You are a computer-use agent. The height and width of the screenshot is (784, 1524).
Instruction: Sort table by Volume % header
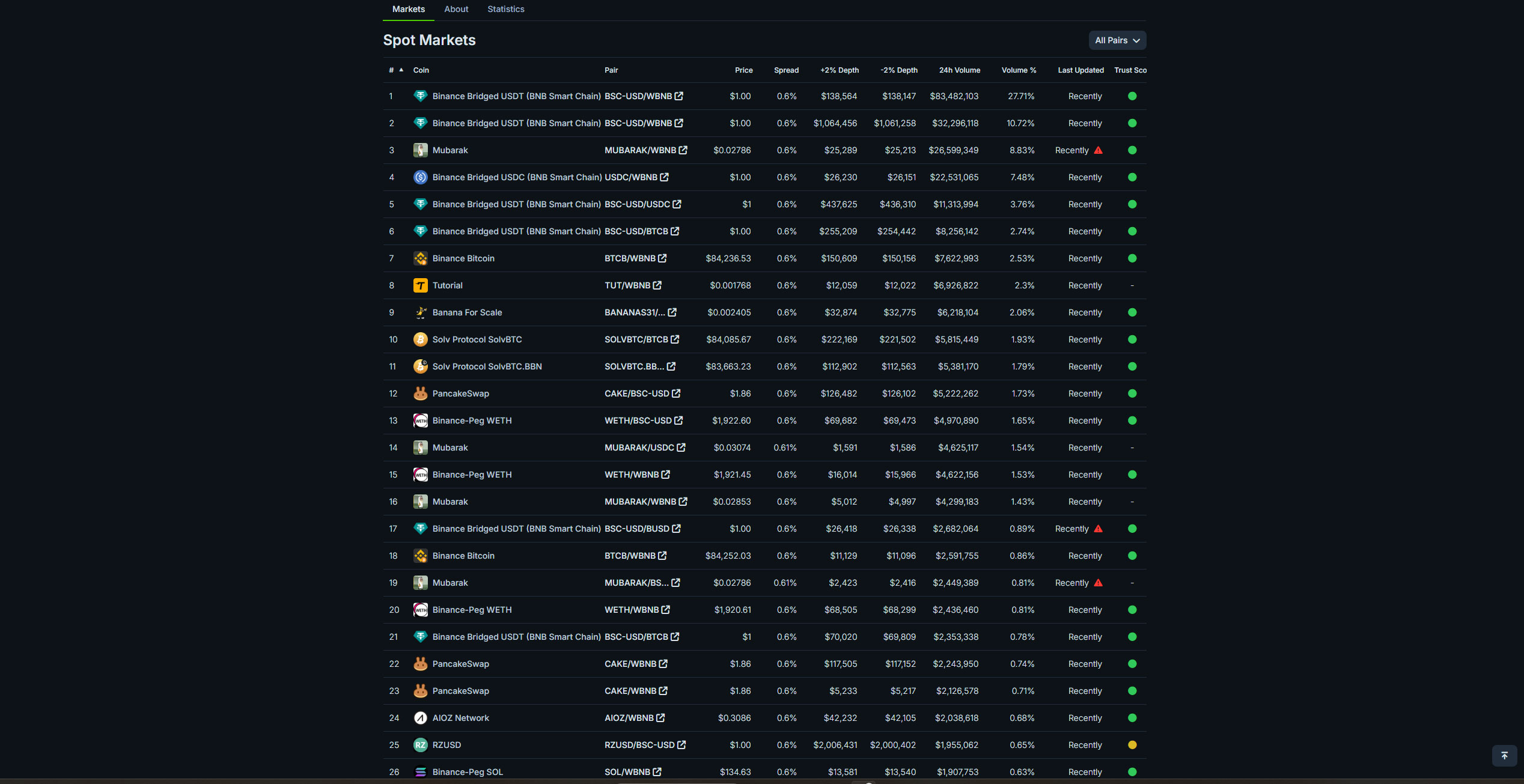coord(1019,70)
